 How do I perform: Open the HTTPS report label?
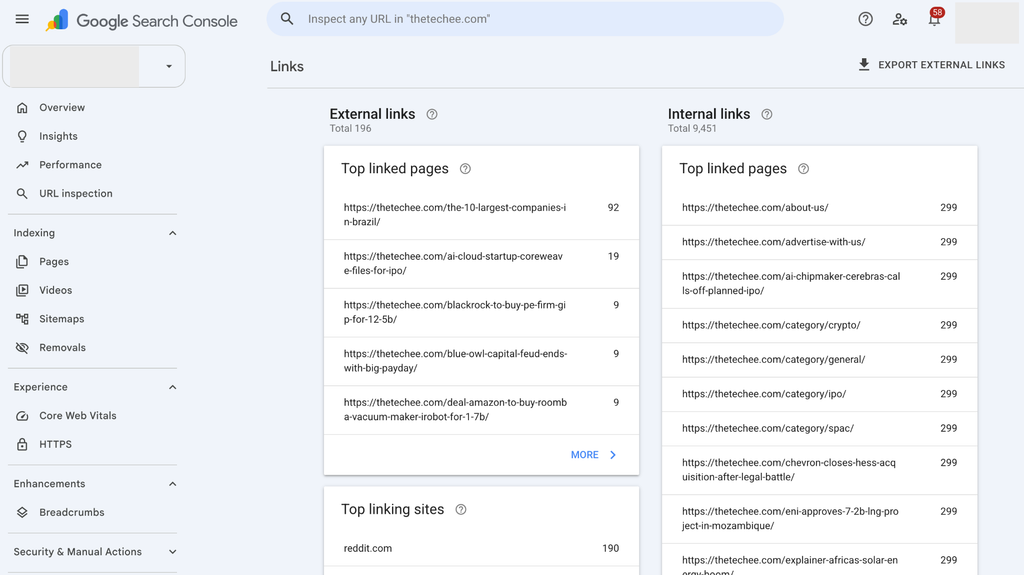[x=56, y=444]
